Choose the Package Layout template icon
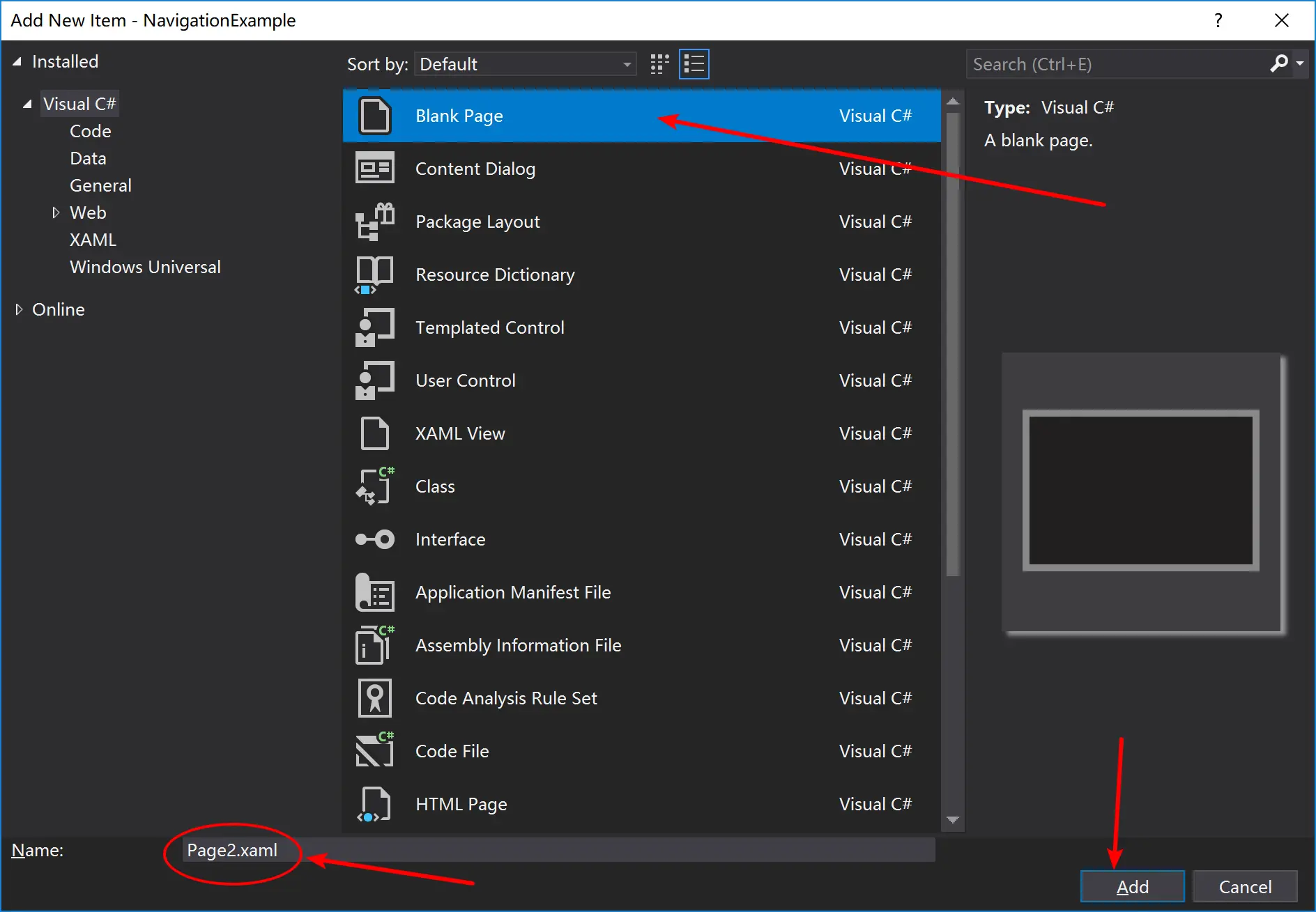Viewport: 1316px width, 912px height. coord(374,222)
